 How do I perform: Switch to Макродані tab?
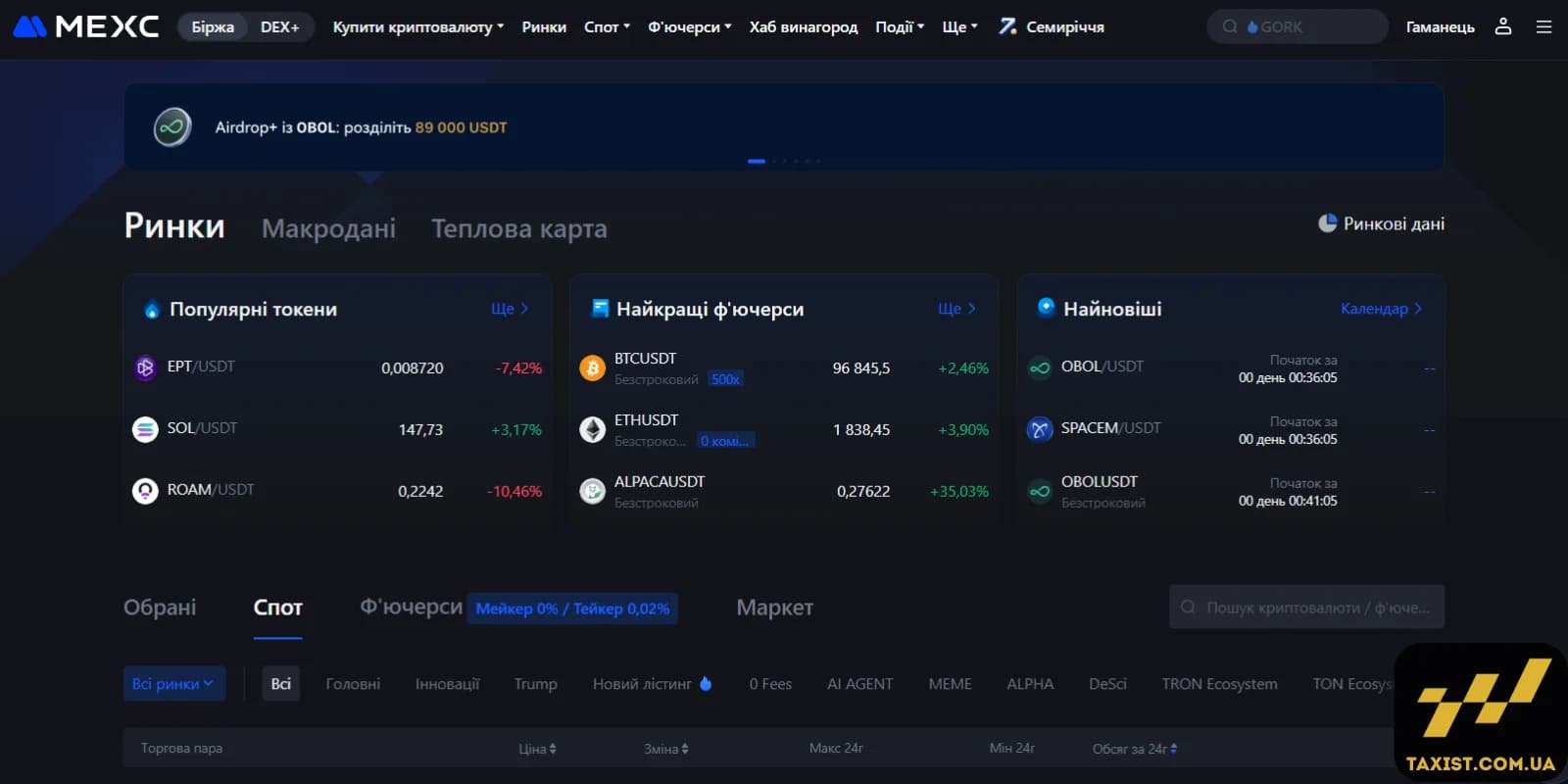tap(328, 228)
